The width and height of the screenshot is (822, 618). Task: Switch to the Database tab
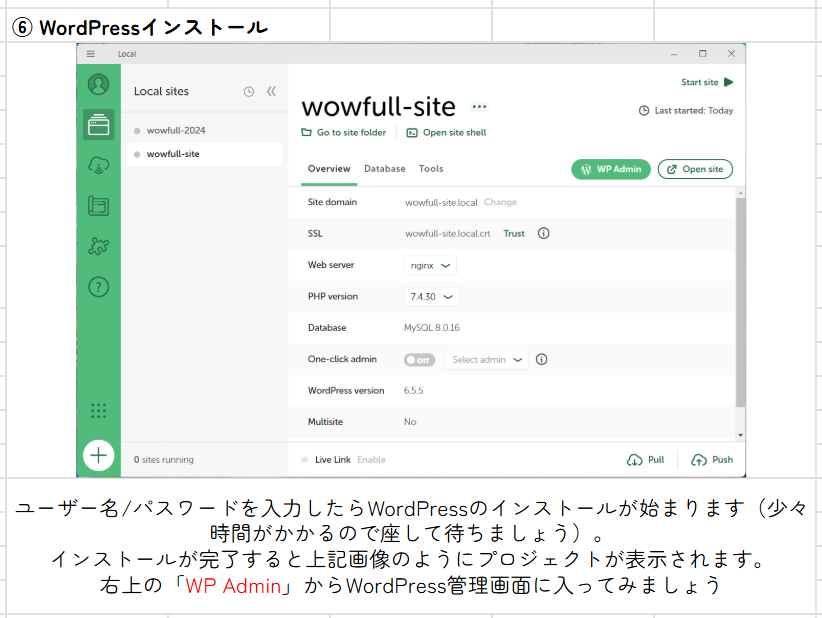click(x=384, y=168)
